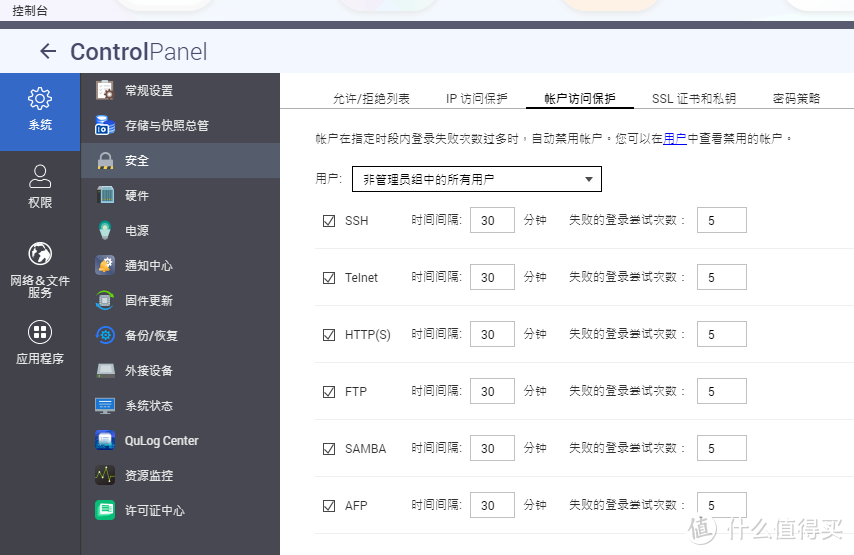Click the 存储与快照总管 icon

click(x=105, y=125)
